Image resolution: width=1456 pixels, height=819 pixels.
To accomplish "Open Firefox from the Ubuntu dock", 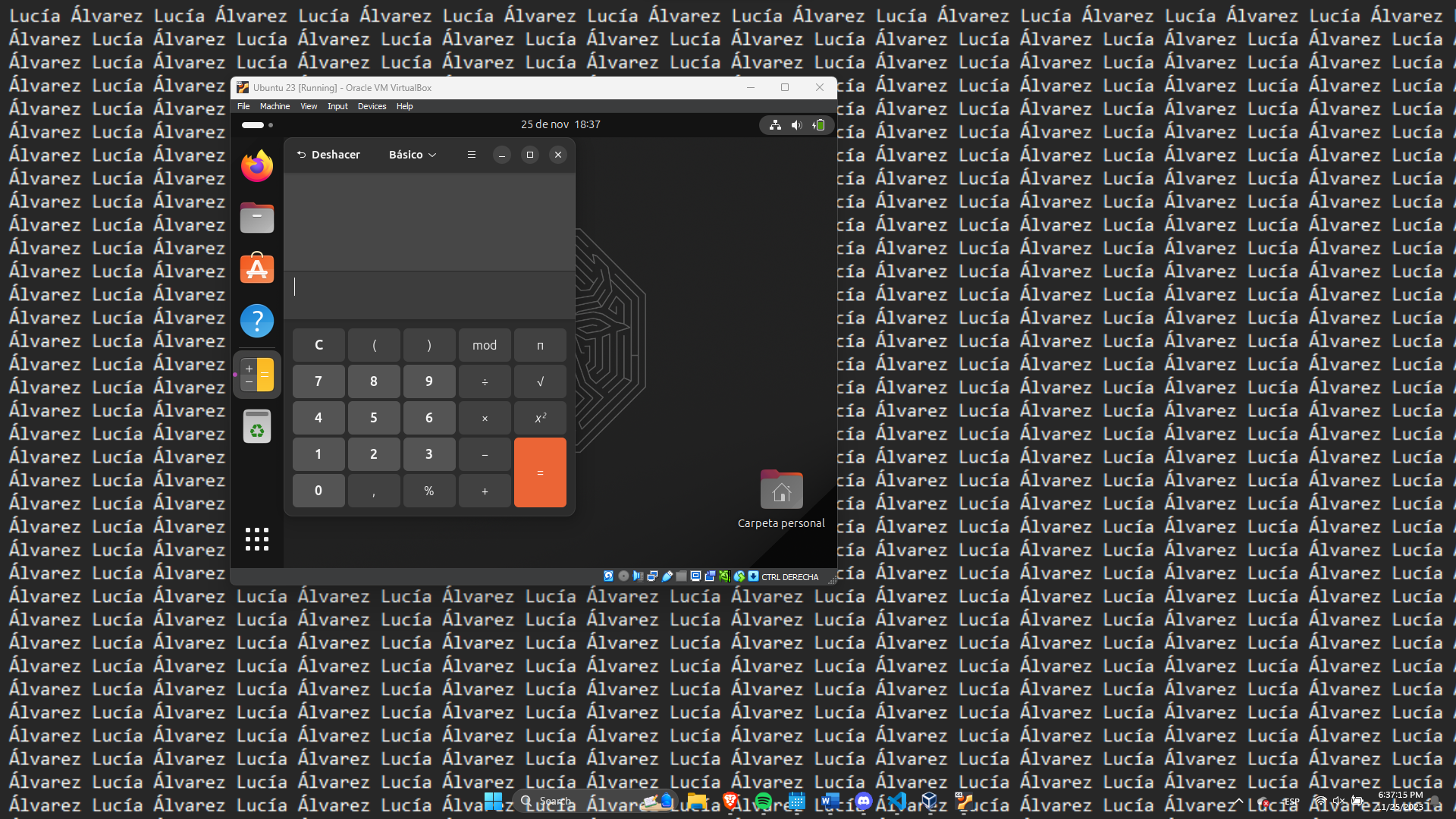I will 257,166.
